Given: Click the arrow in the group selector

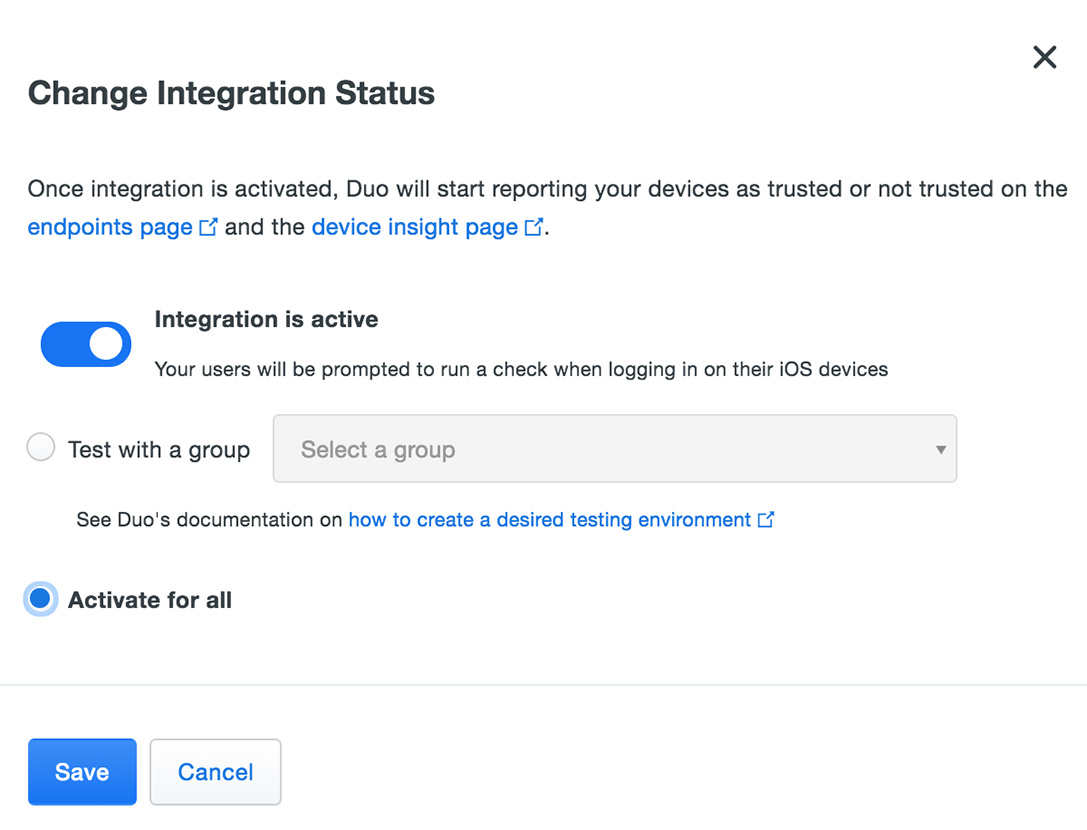Looking at the screenshot, I should point(940,450).
